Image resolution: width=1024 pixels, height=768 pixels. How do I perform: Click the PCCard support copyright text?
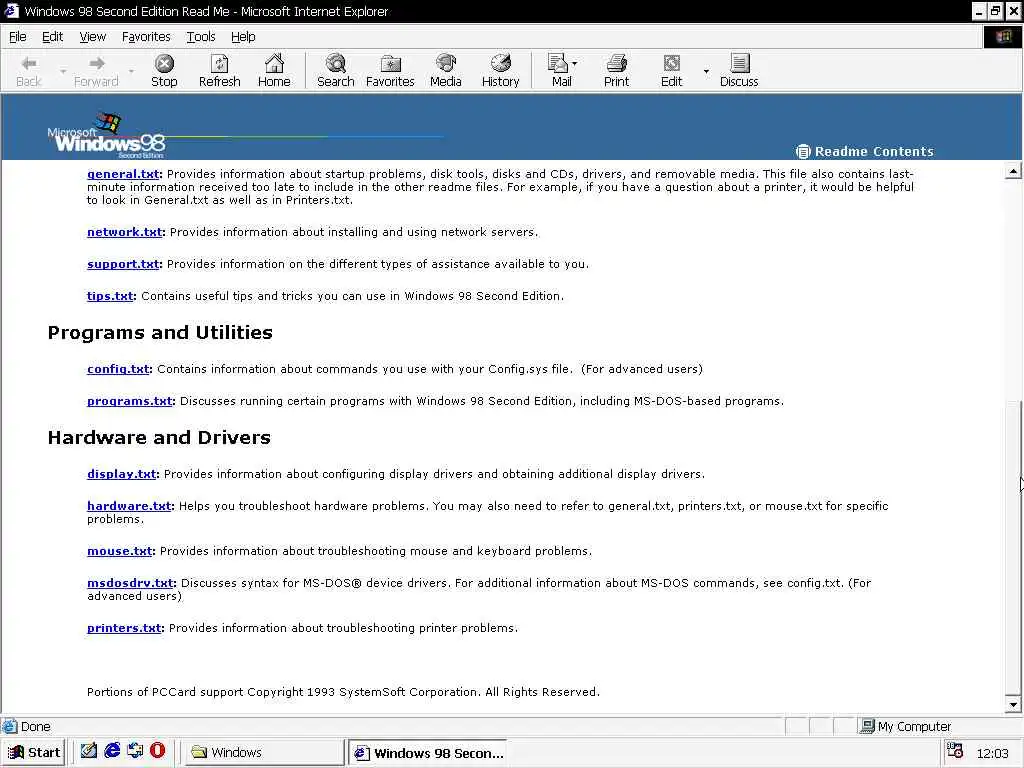(343, 692)
